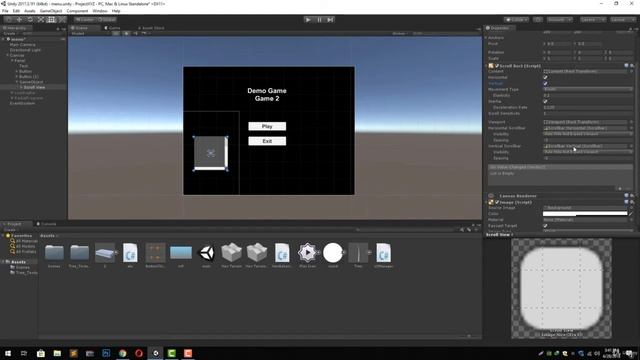Image resolution: width=640 pixels, height=360 pixels.
Task: Click the color eyedropper icon
Action: [631, 213]
